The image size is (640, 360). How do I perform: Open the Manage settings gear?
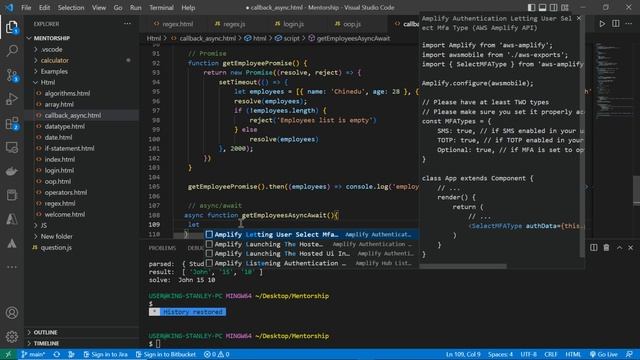tap(12, 336)
